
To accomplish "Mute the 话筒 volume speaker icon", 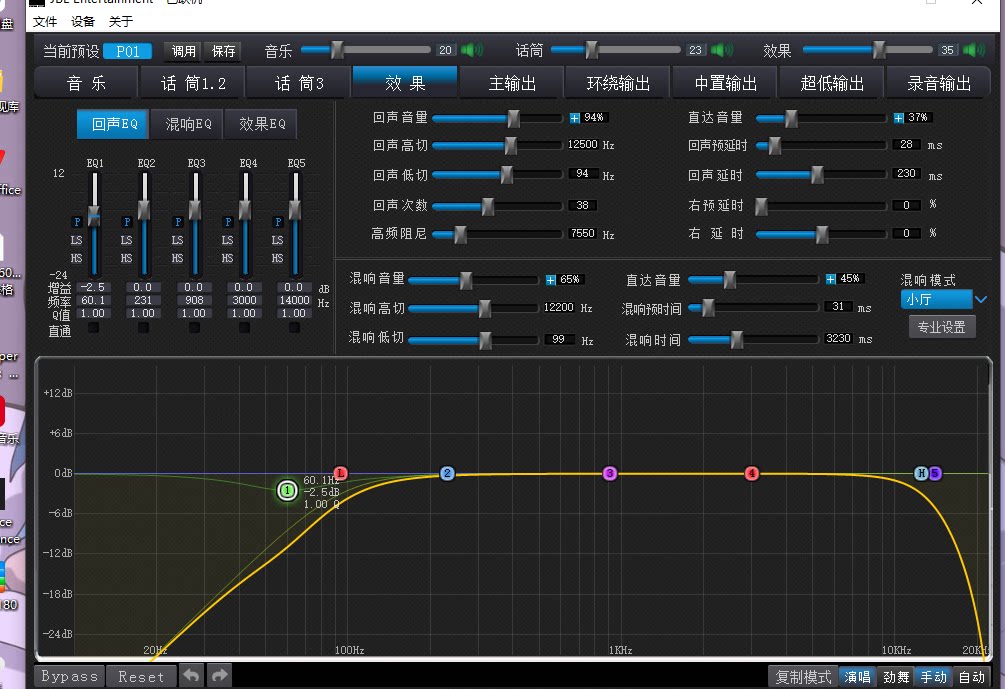I will click(722, 50).
